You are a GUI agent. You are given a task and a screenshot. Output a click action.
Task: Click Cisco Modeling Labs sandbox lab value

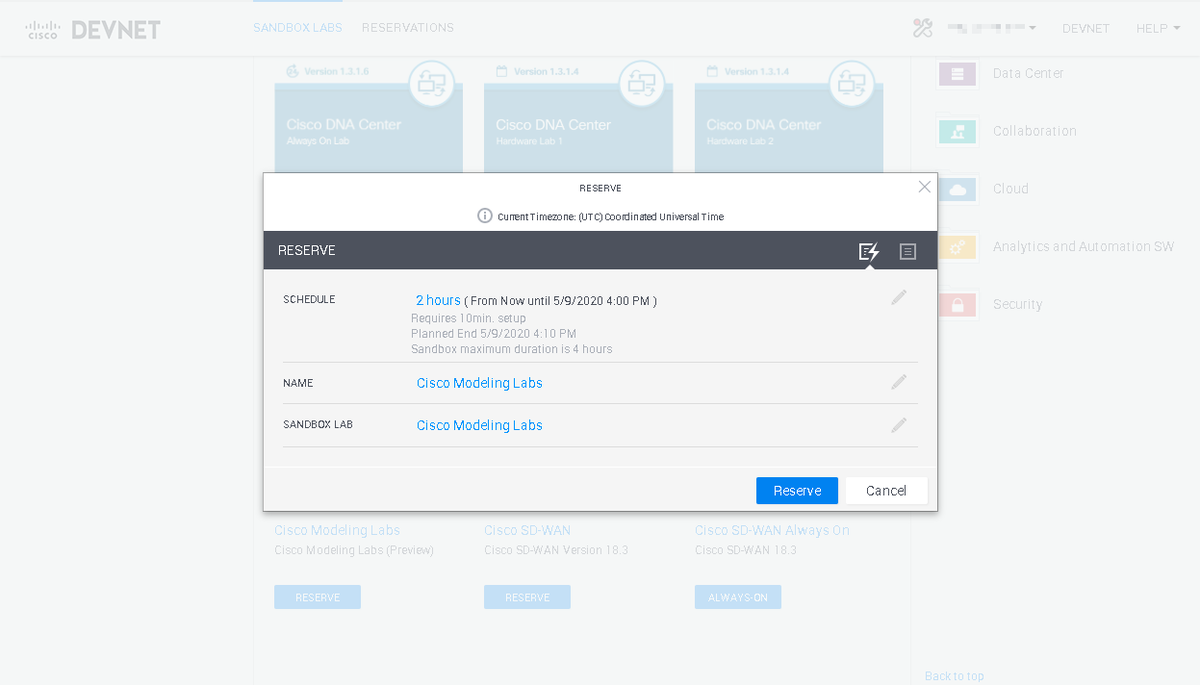479,425
